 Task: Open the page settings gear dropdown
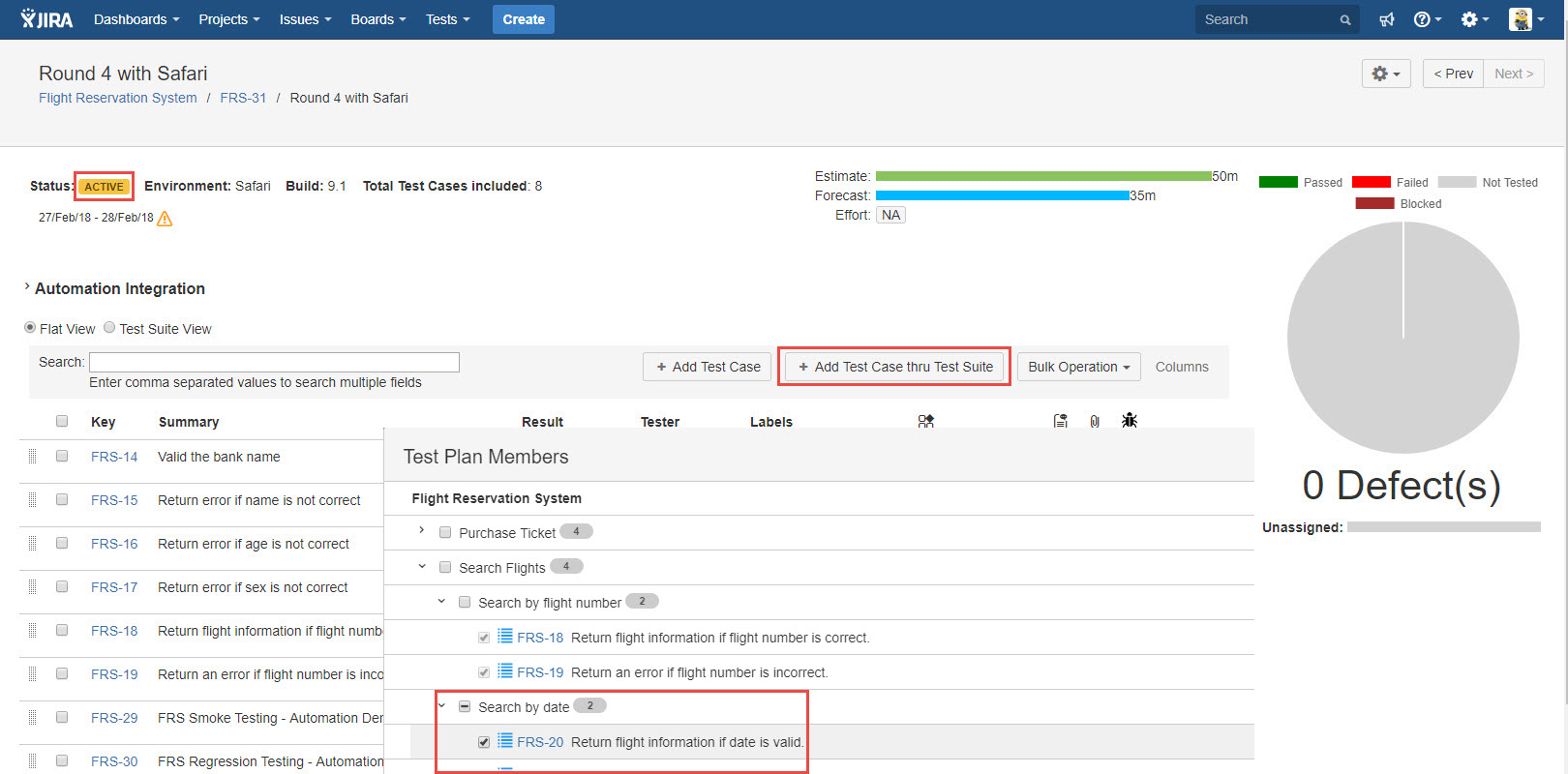click(x=1386, y=74)
